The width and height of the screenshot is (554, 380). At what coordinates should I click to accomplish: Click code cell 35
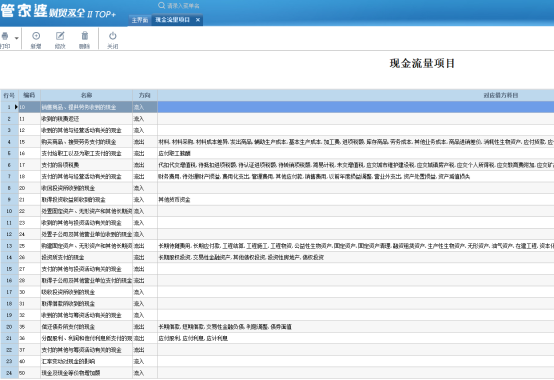point(29,327)
